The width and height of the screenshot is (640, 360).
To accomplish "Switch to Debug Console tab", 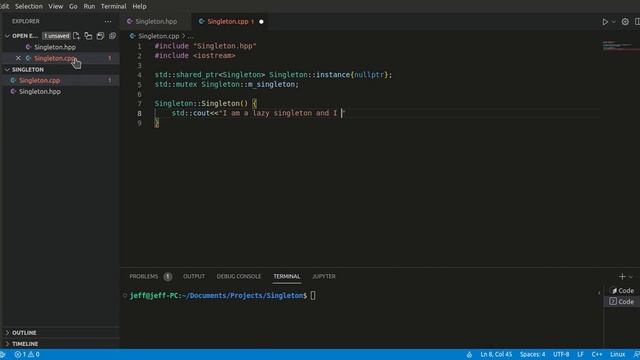I will click(x=238, y=276).
